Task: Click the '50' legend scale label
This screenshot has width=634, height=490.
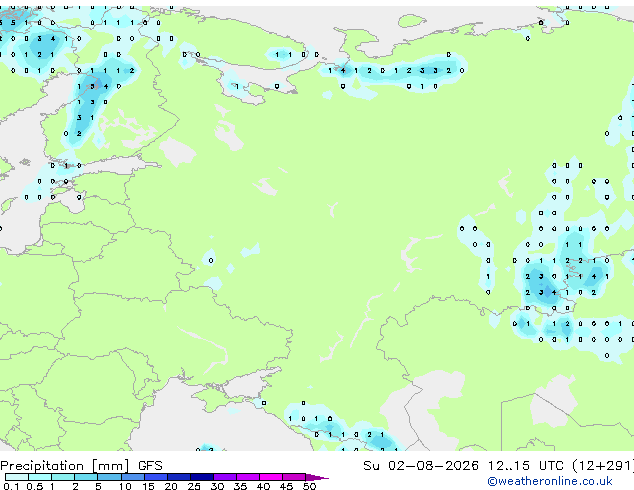Action: pyautogui.click(x=309, y=486)
